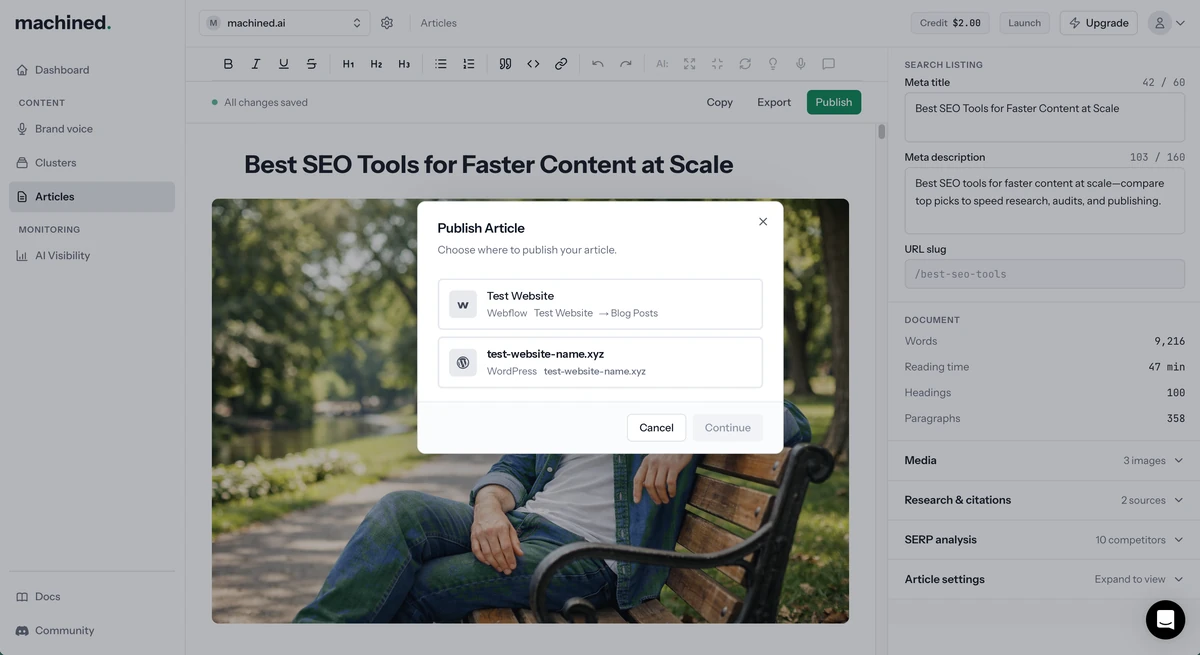Screen dimensions: 1200x655
Task: Insert a code block
Action: (x=533, y=64)
